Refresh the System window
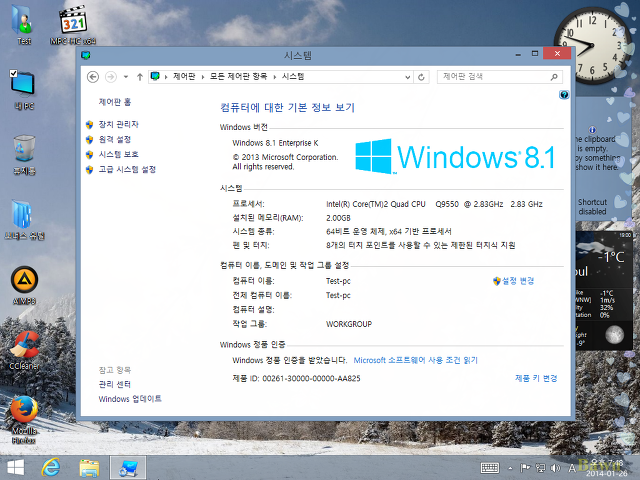 421,77
